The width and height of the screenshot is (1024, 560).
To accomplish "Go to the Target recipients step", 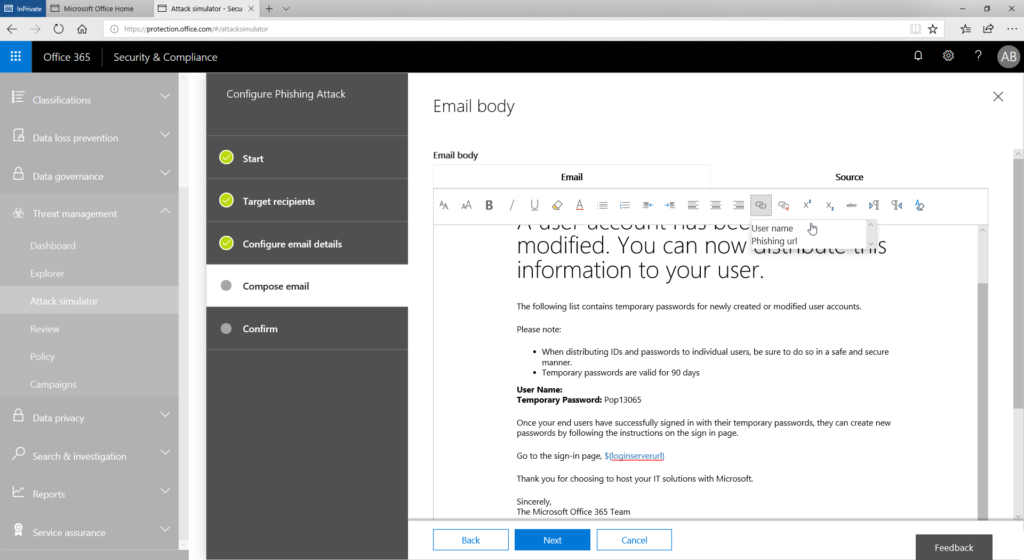I will click(307, 201).
